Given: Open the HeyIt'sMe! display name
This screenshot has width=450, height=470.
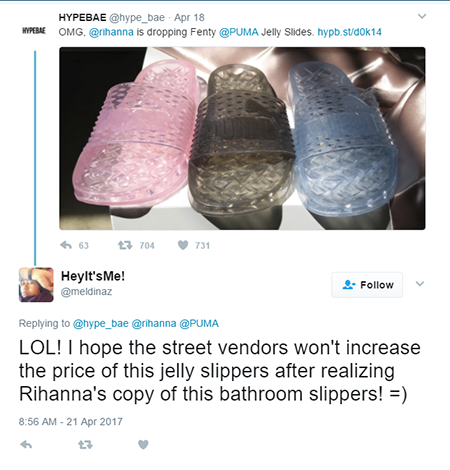Looking at the screenshot, I should coord(93,276).
